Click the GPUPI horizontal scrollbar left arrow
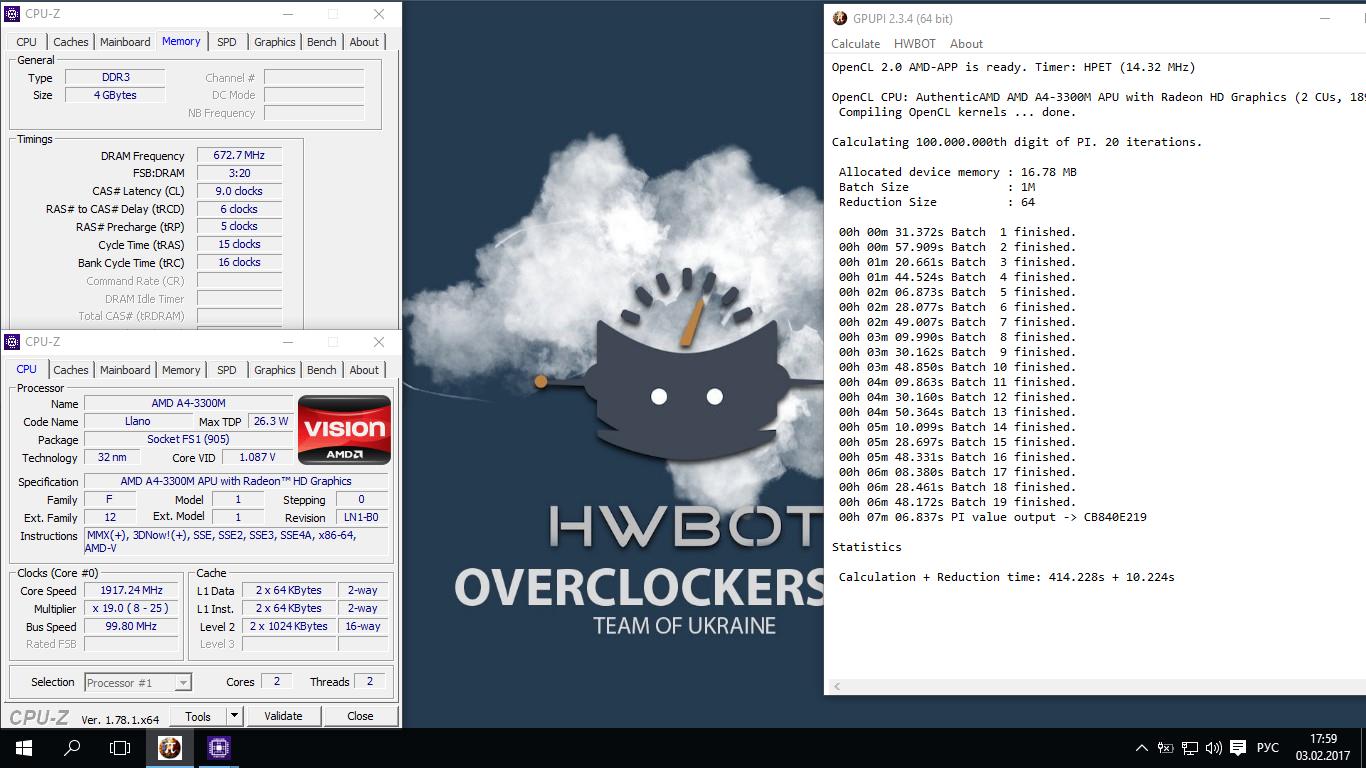Screen dimensions: 1366x768 (x=837, y=686)
